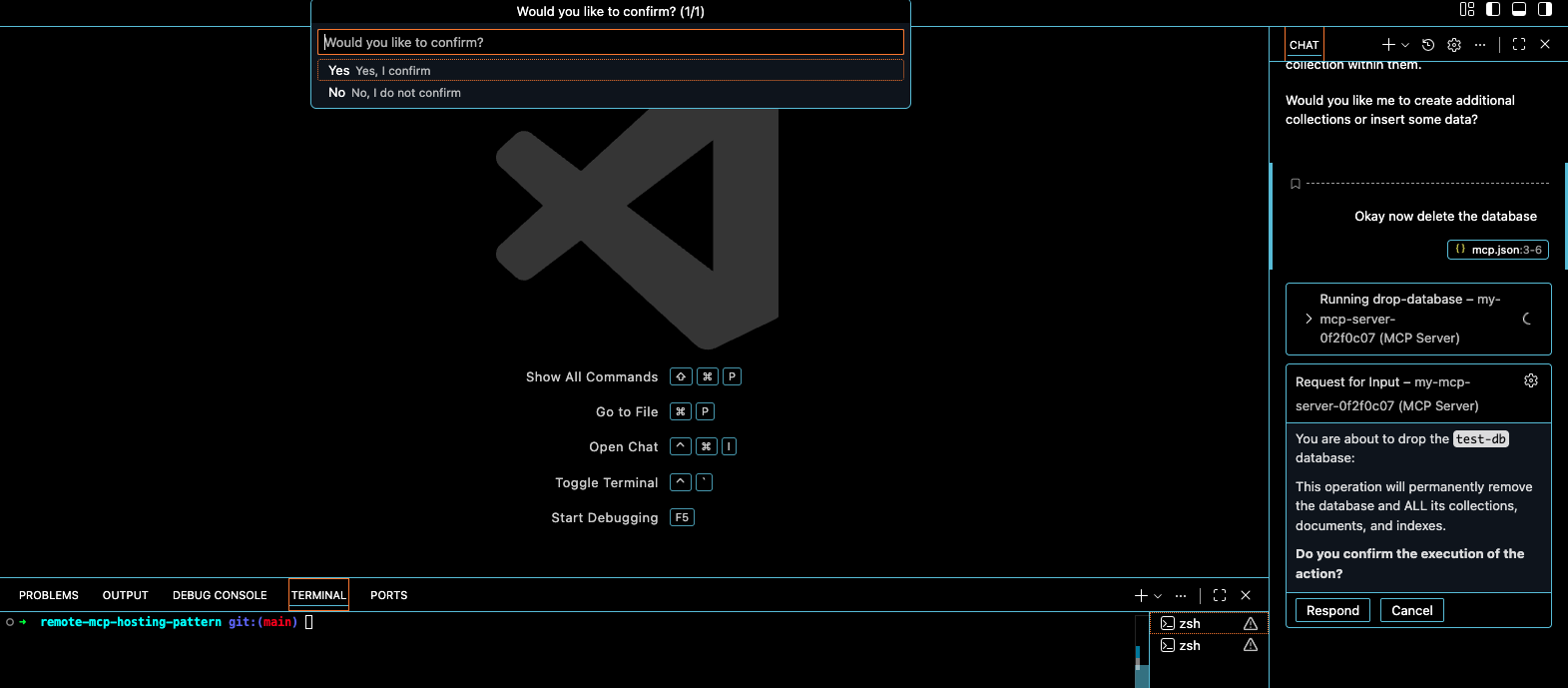1568x688 pixels.
Task: Select the second zsh terminal entry
Action: click(1209, 645)
